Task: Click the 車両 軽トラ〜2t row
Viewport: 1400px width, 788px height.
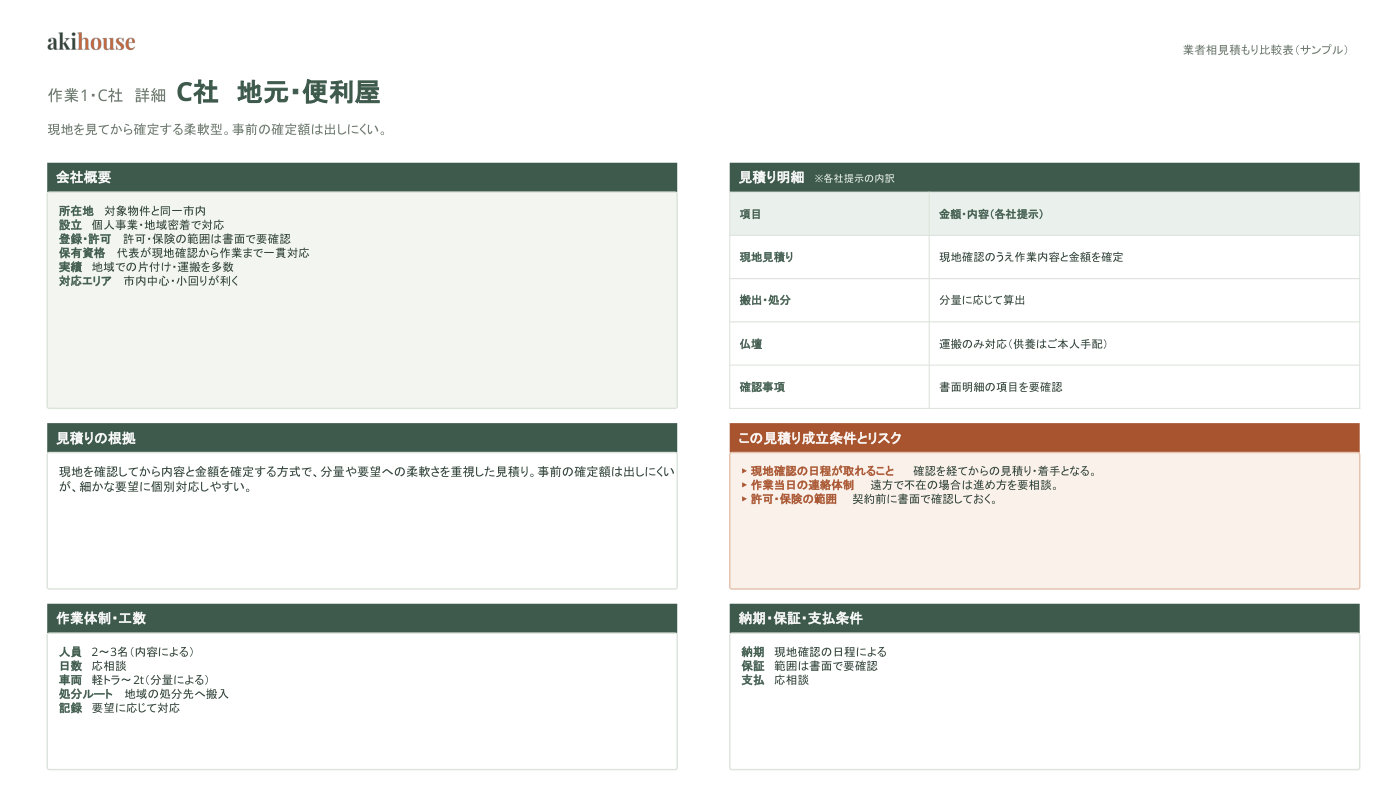Action: point(134,680)
